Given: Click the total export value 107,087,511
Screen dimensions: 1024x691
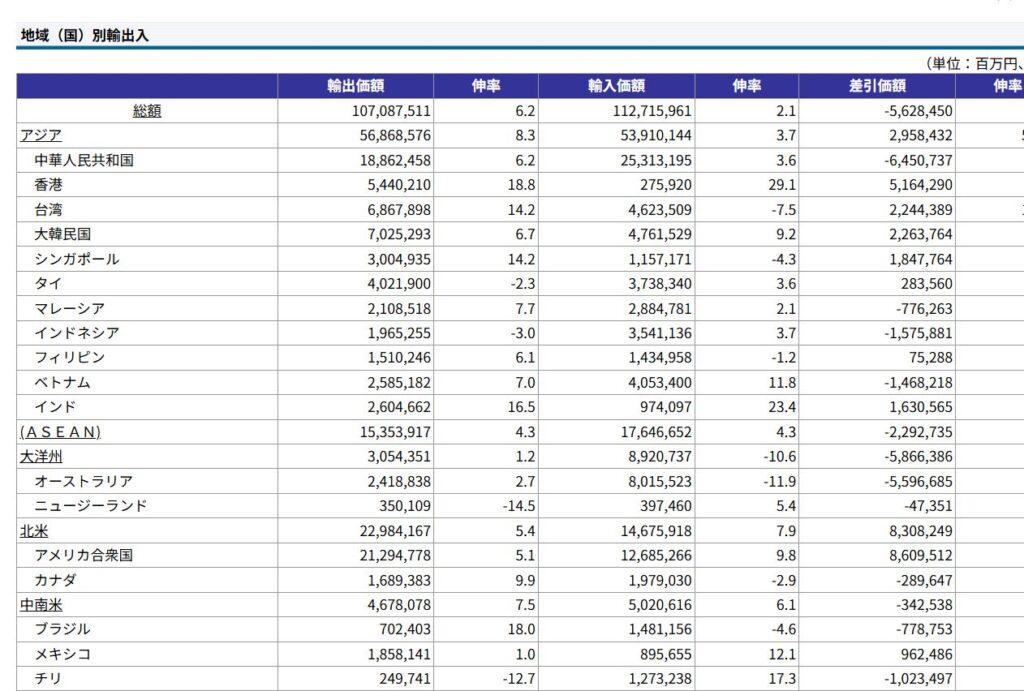Looking at the screenshot, I should (x=391, y=111).
